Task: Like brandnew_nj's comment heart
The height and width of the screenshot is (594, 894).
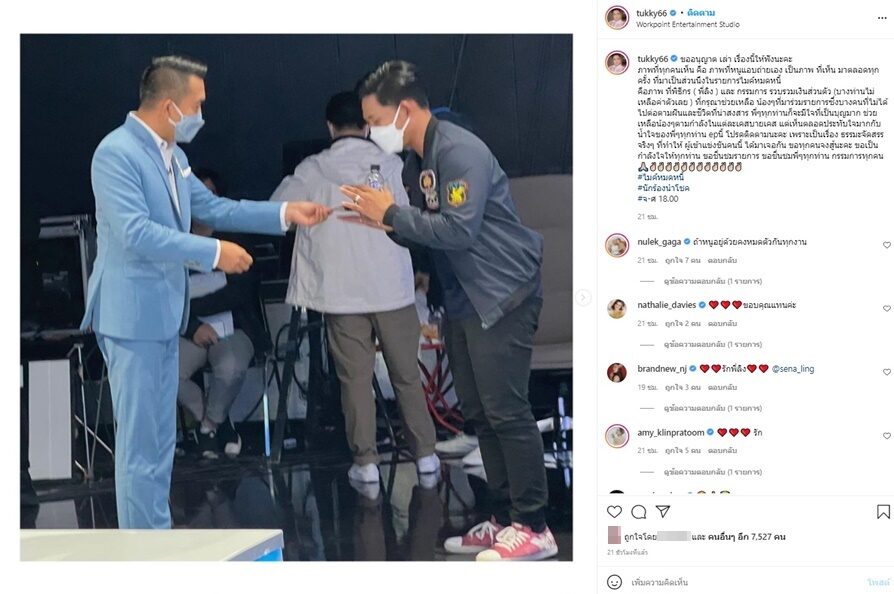Action: click(887, 372)
